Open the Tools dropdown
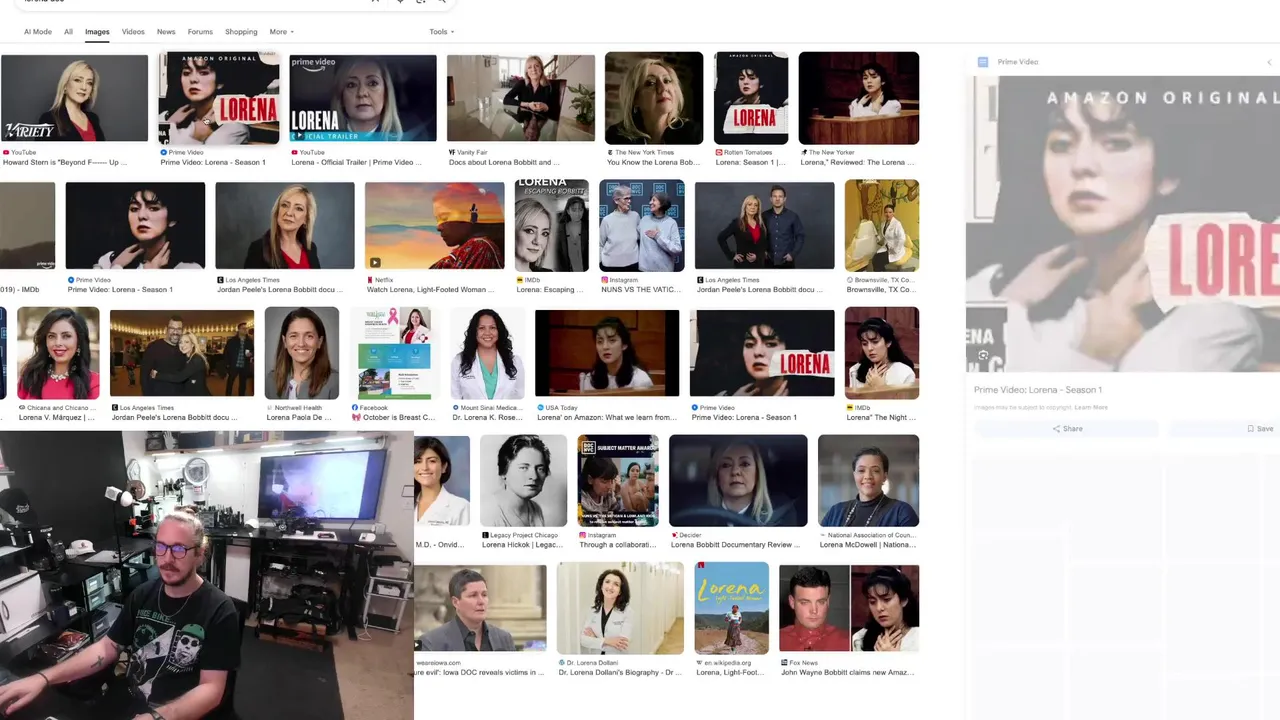Image resolution: width=1280 pixels, height=720 pixels. [441, 32]
